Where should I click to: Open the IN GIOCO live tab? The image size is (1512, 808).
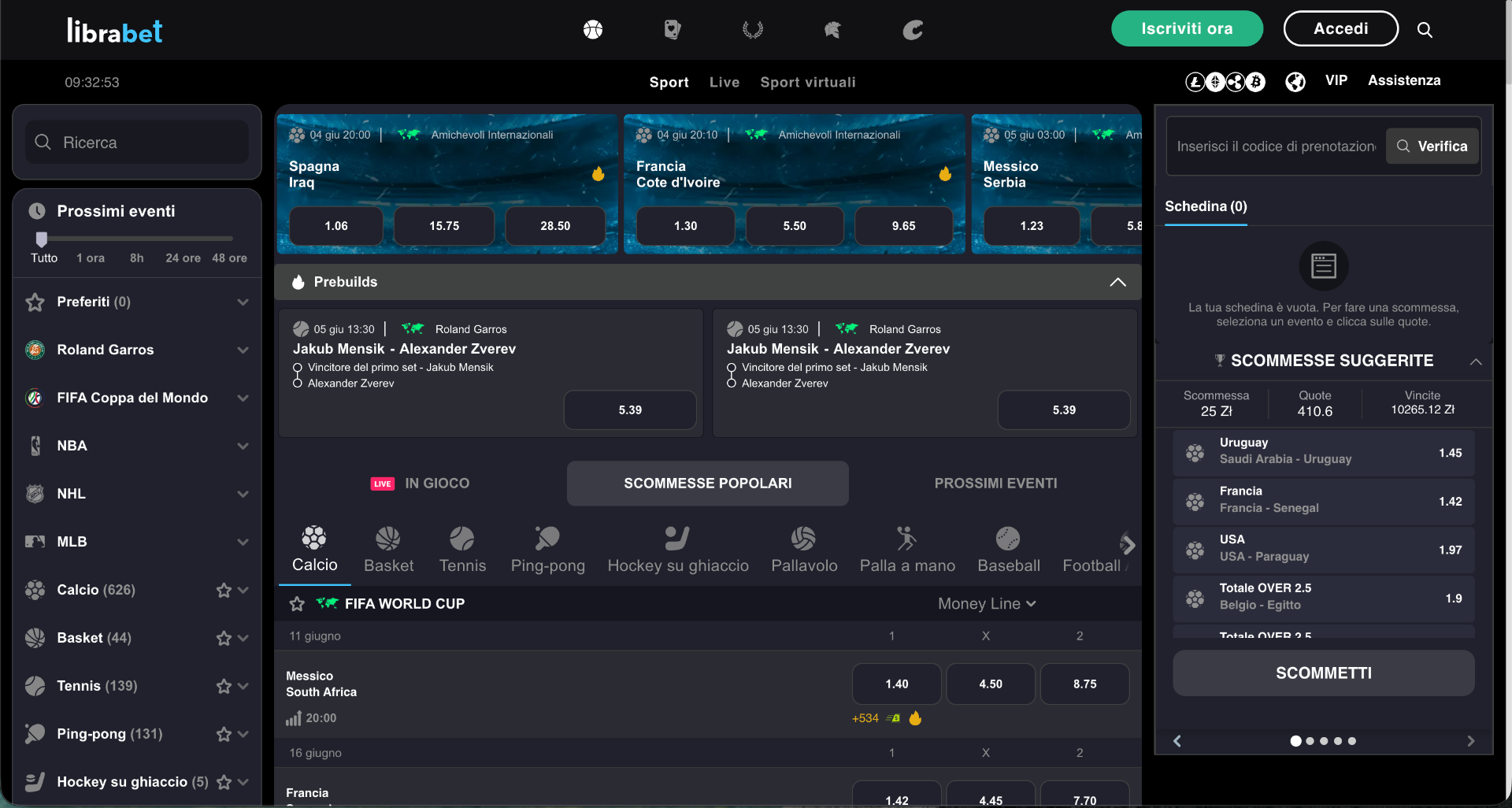click(421, 484)
